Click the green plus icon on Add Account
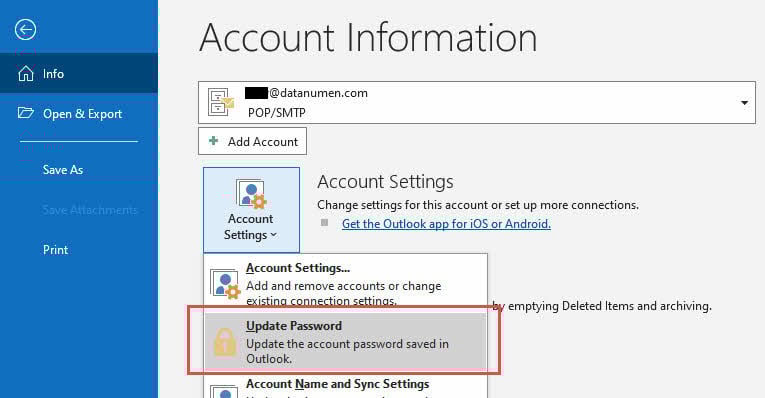Screen dimensions: 765x398 point(214,141)
